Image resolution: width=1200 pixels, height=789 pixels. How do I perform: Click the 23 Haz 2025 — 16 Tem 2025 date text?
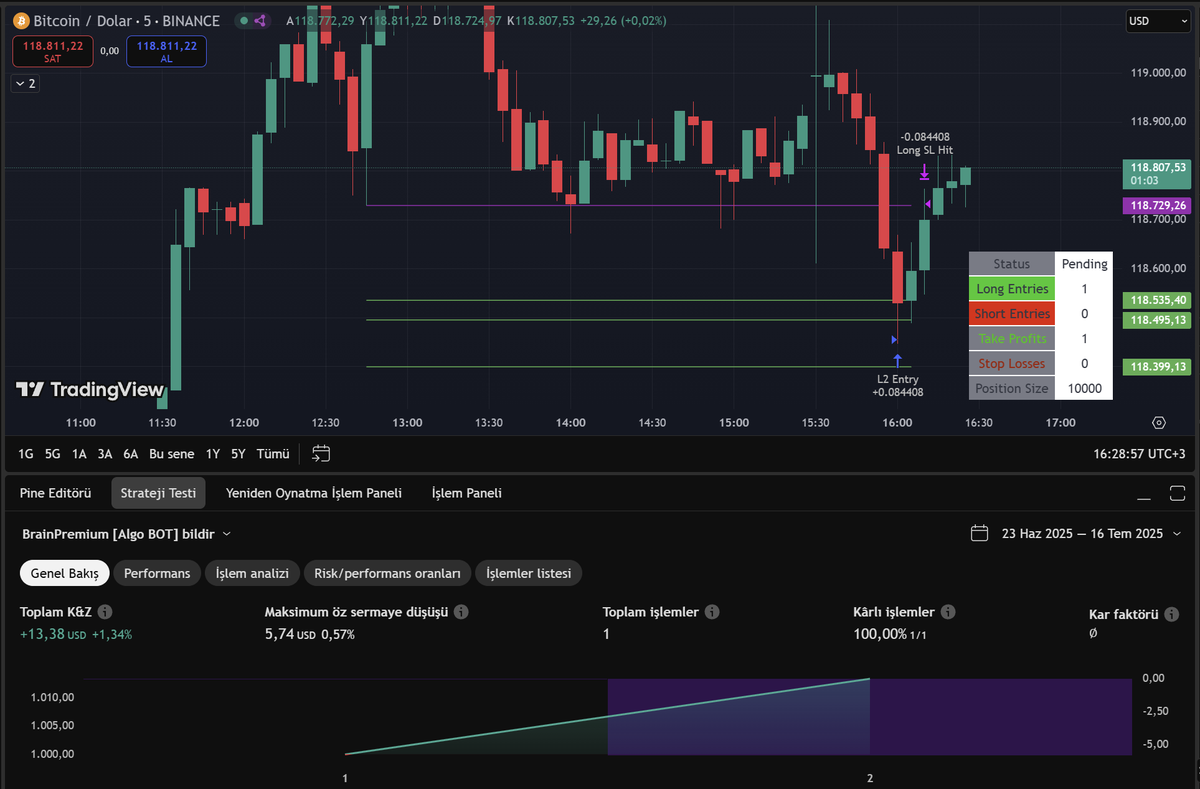(x=1082, y=534)
